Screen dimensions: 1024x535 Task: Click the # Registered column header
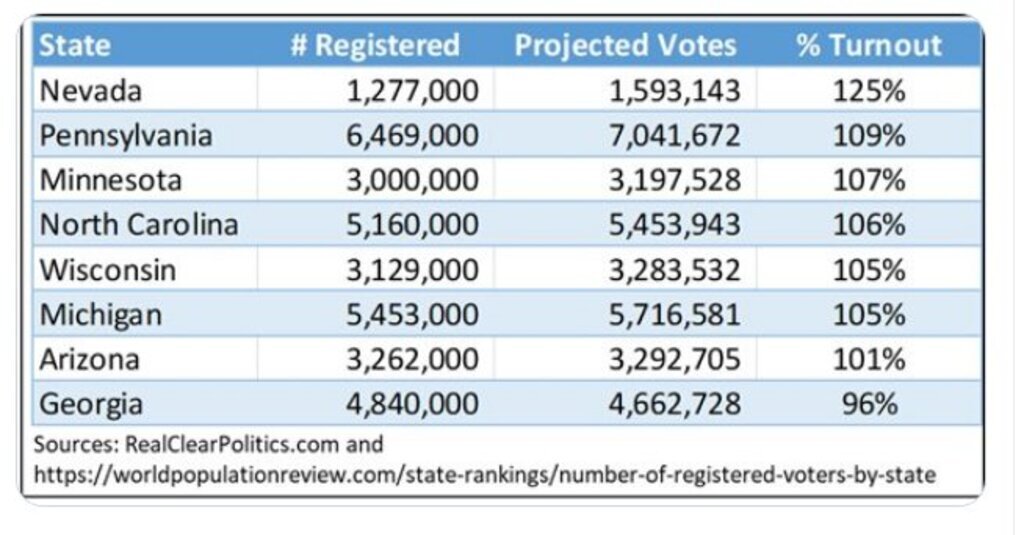coord(375,45)
